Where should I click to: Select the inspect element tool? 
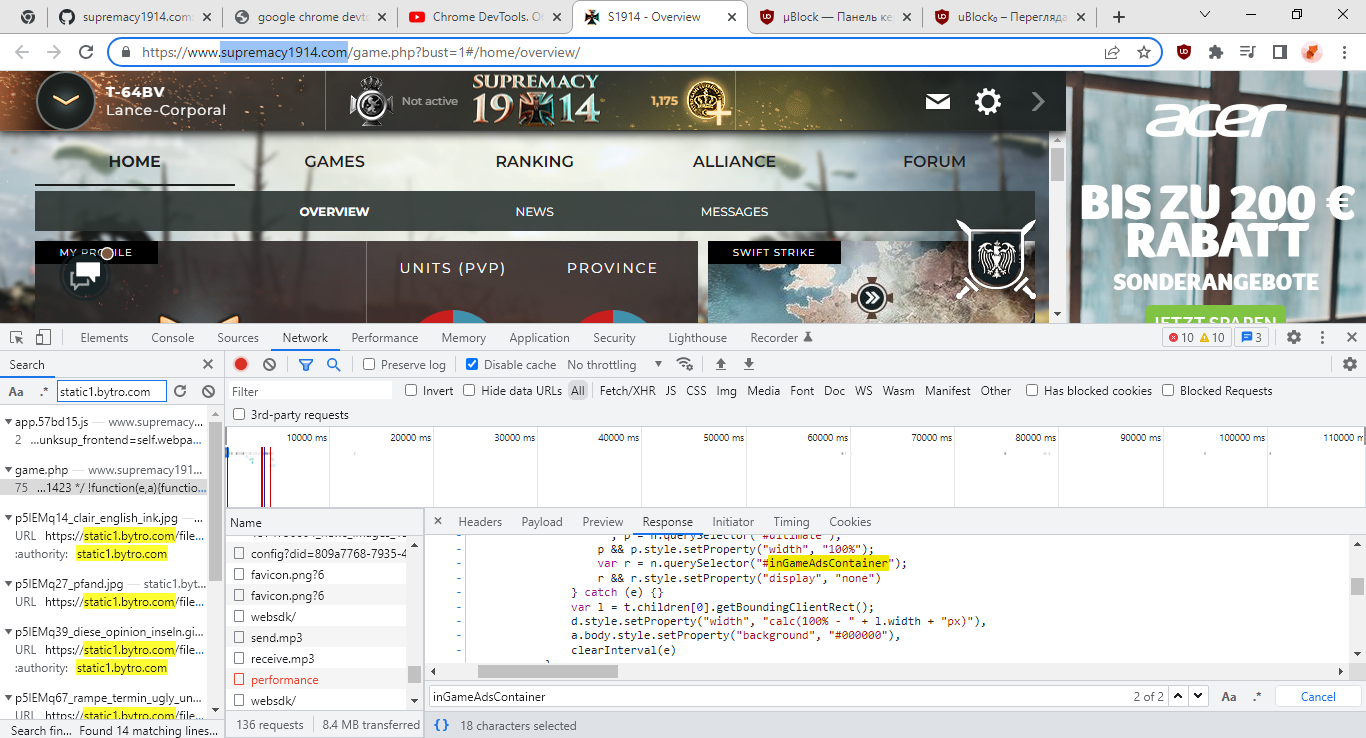coord(15,337)
